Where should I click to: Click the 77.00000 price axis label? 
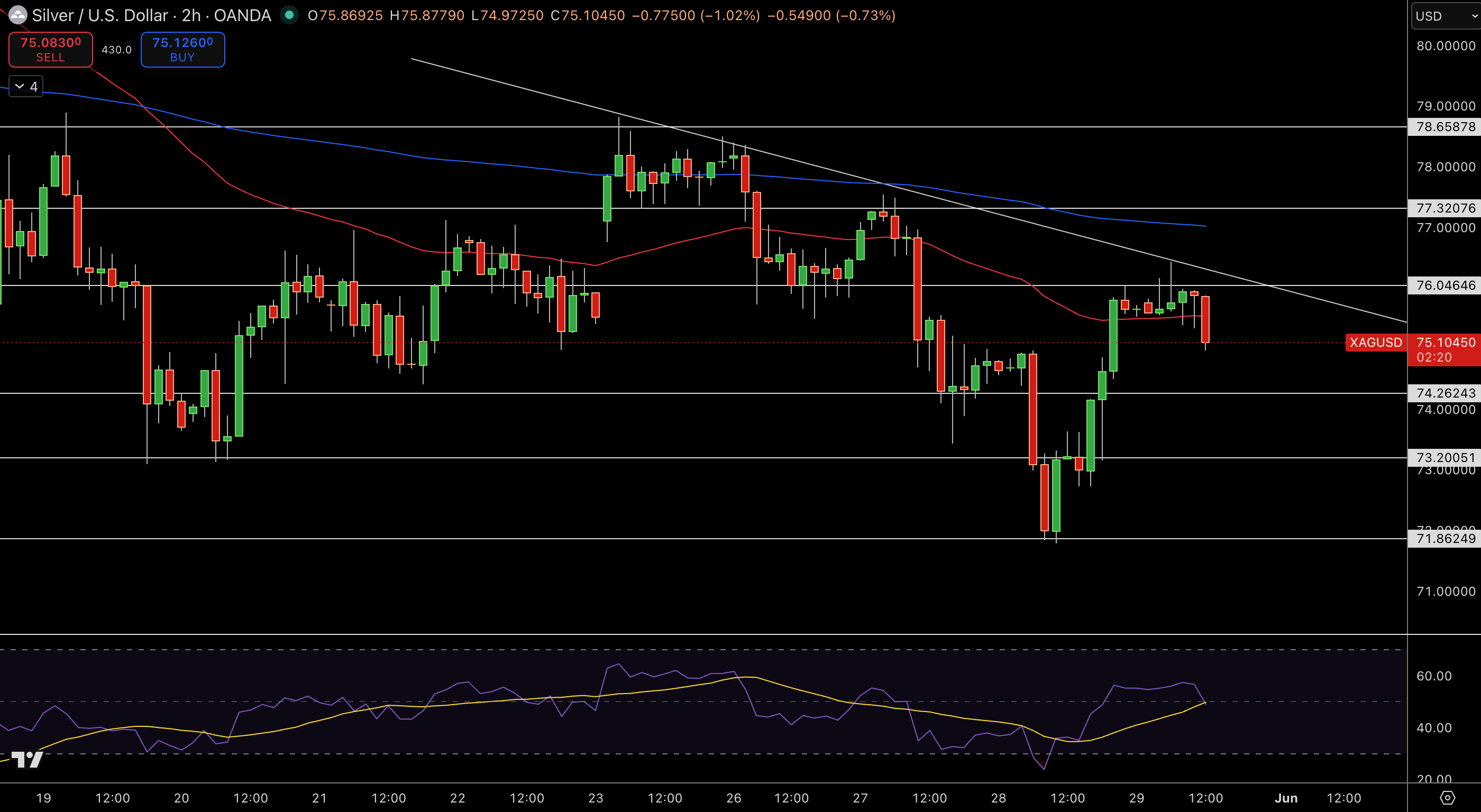(1446, 228)
